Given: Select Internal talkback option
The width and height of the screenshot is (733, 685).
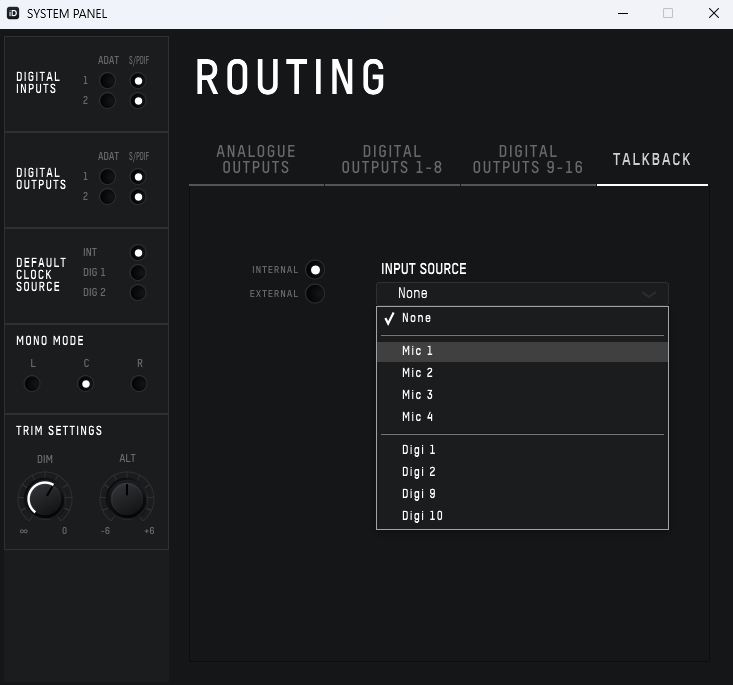Looking at the screenshot, I should 315,270.
